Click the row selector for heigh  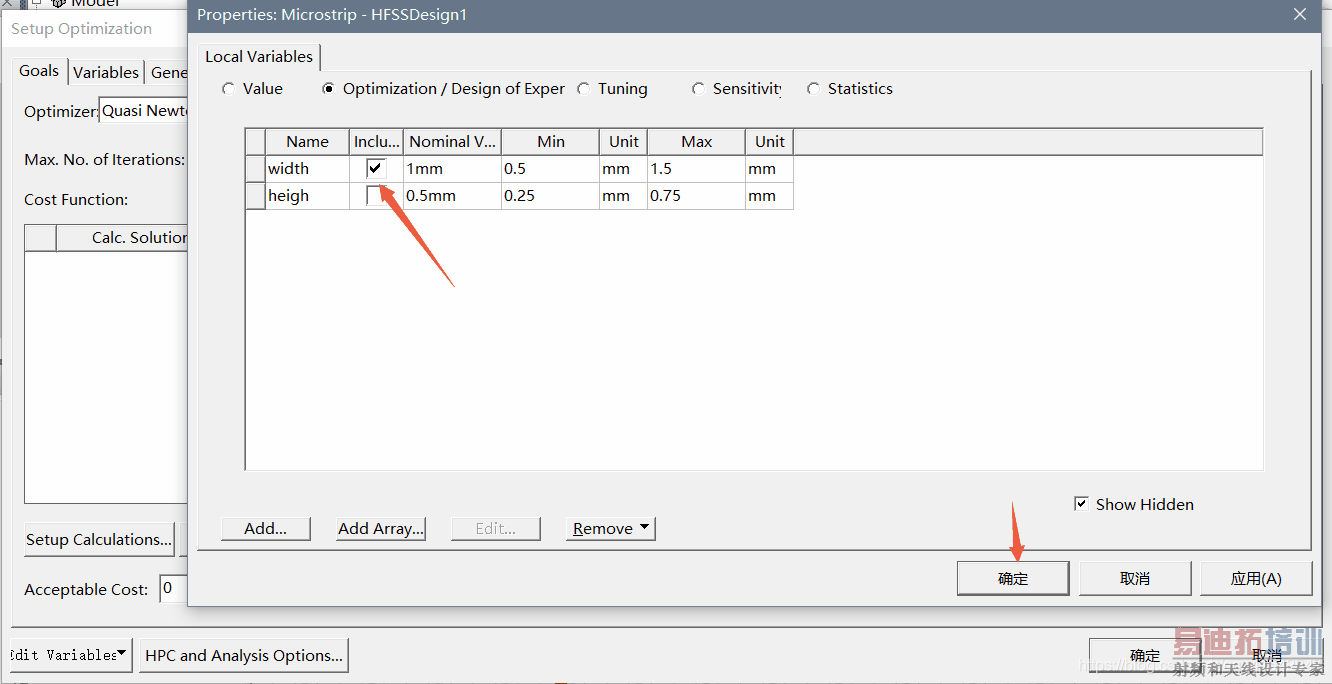(255, 196)
